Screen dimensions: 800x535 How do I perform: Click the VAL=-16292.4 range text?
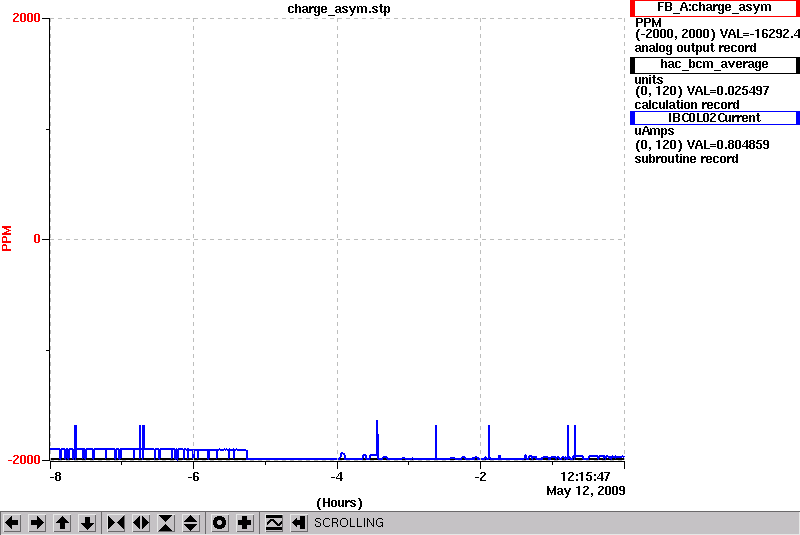tap(759, 34)
